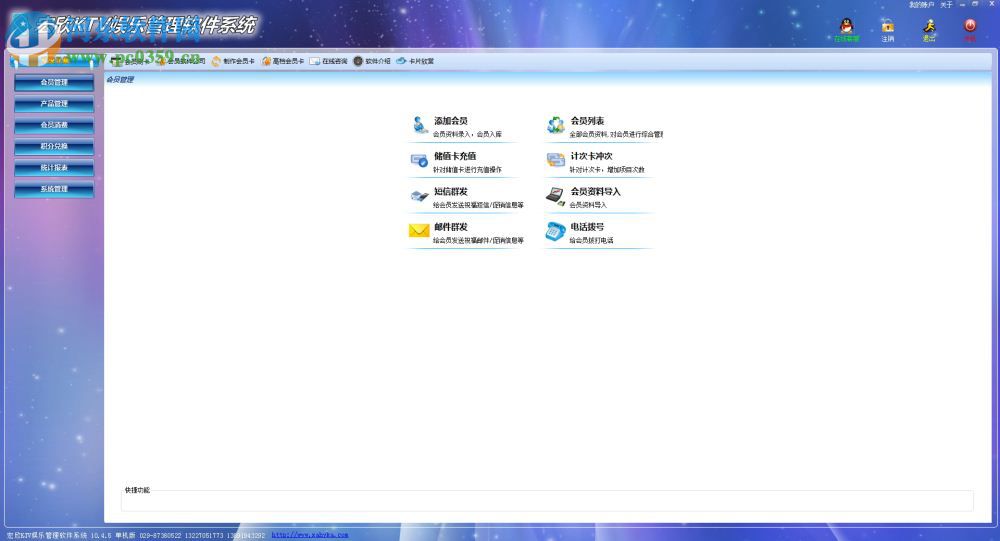Click the 注销 padlock logout icon

point(888,27)
